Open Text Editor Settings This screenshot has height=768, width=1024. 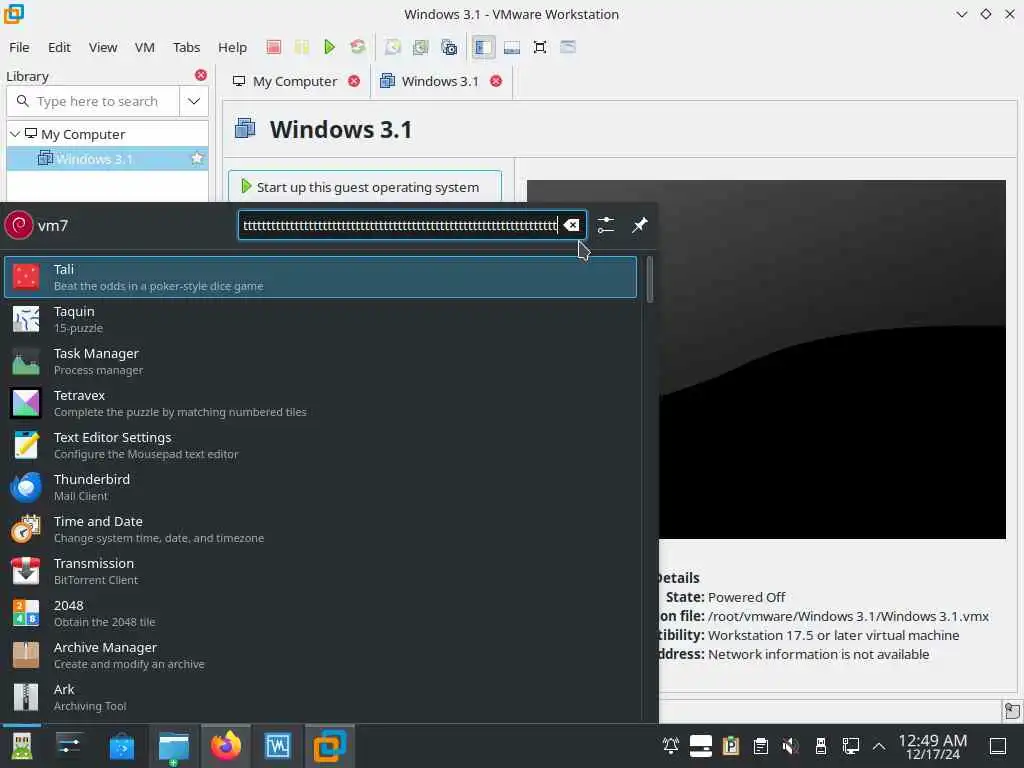[320, 445]
